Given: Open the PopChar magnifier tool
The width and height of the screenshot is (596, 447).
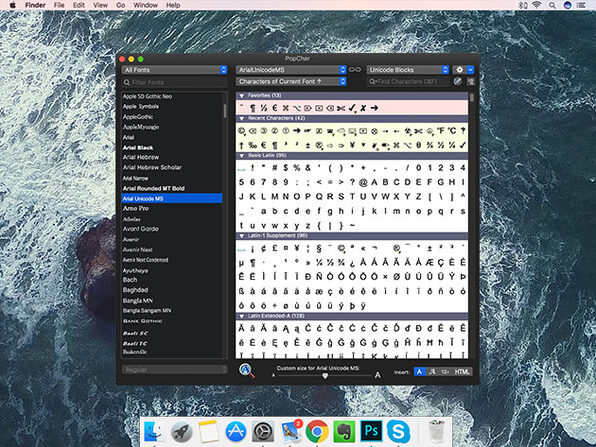Looking at the screenshot, I should click(246, 370).
